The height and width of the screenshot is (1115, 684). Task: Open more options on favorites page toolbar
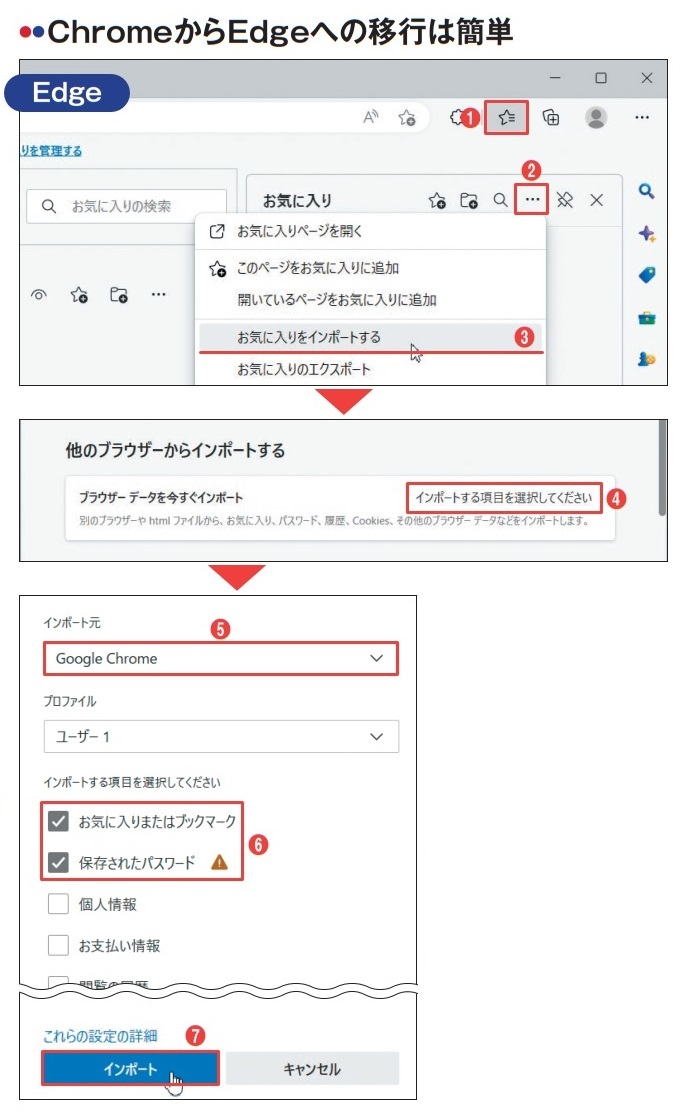pyautogui.click(x=159, y=294)
